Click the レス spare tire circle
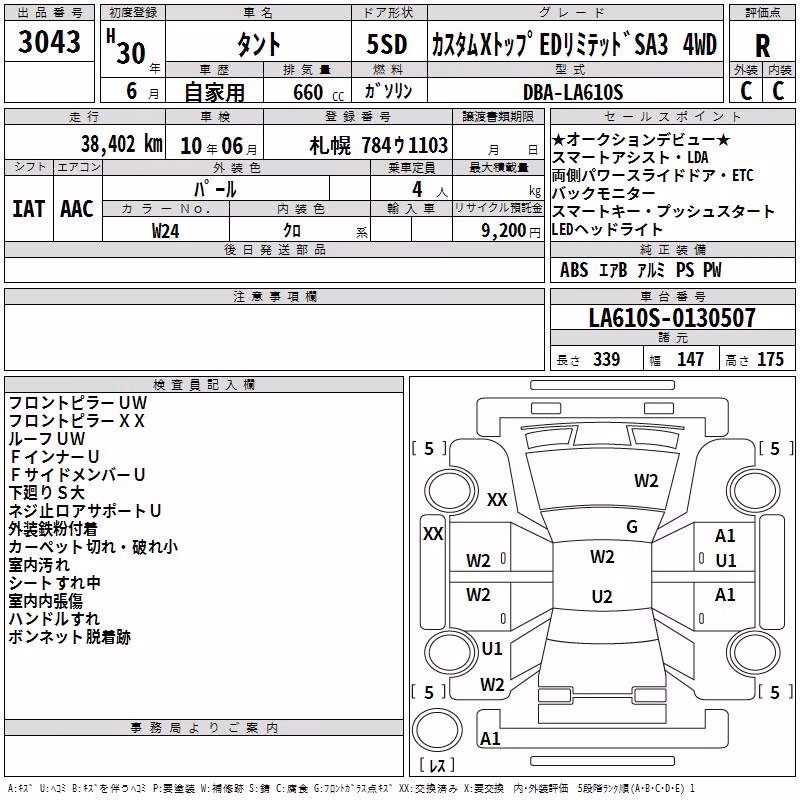This screenshot has width=800, height=800. pyautogui.click(x=437, y=730)
